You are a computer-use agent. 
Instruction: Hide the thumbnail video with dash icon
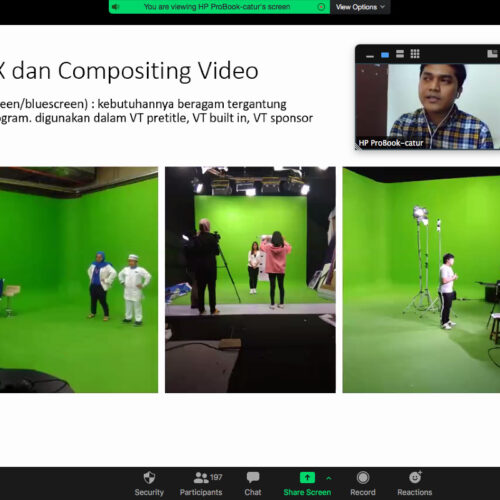[x=370, y=56]
